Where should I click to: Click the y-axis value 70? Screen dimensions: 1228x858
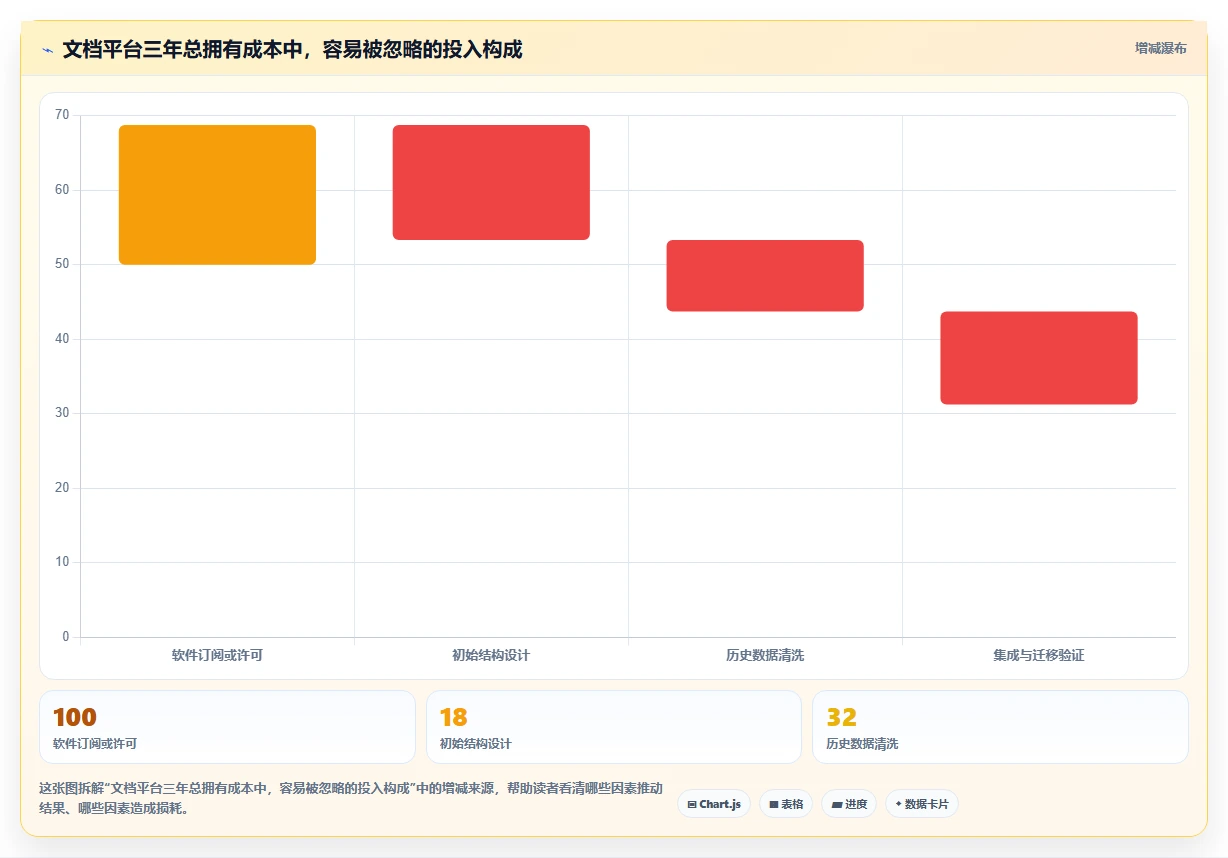62,115
